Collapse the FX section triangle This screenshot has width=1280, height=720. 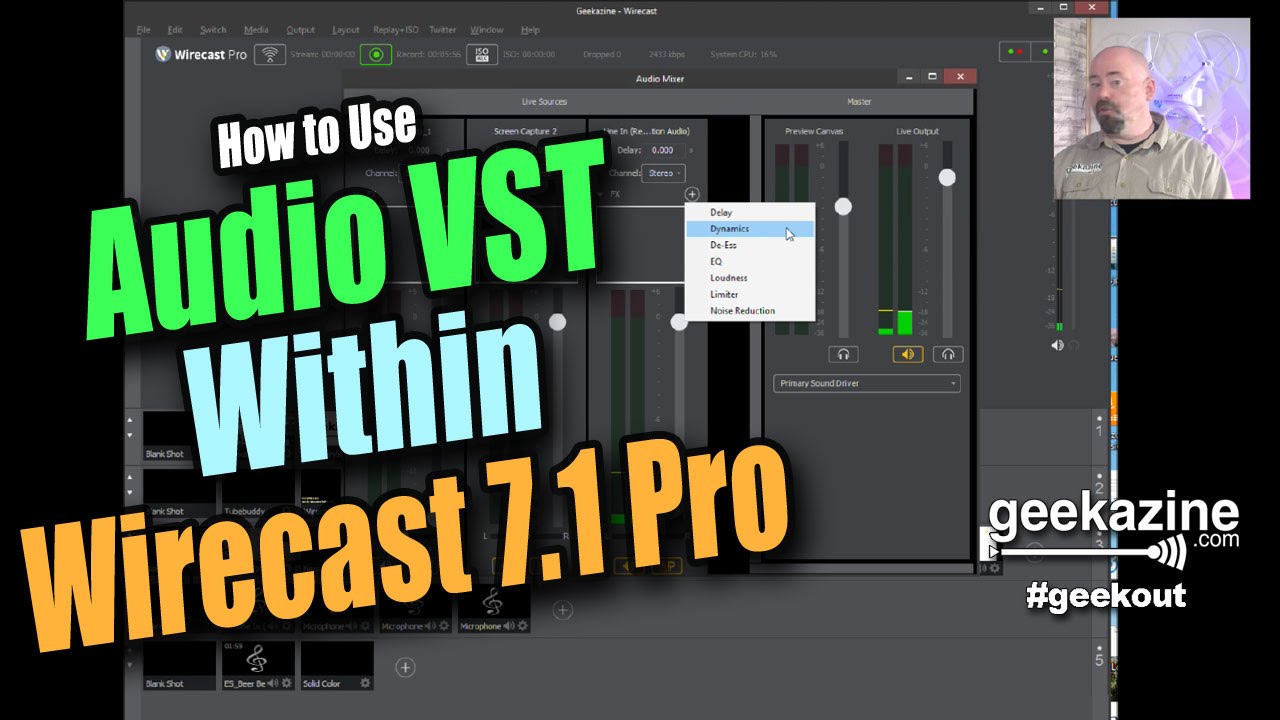click(602, 194)
